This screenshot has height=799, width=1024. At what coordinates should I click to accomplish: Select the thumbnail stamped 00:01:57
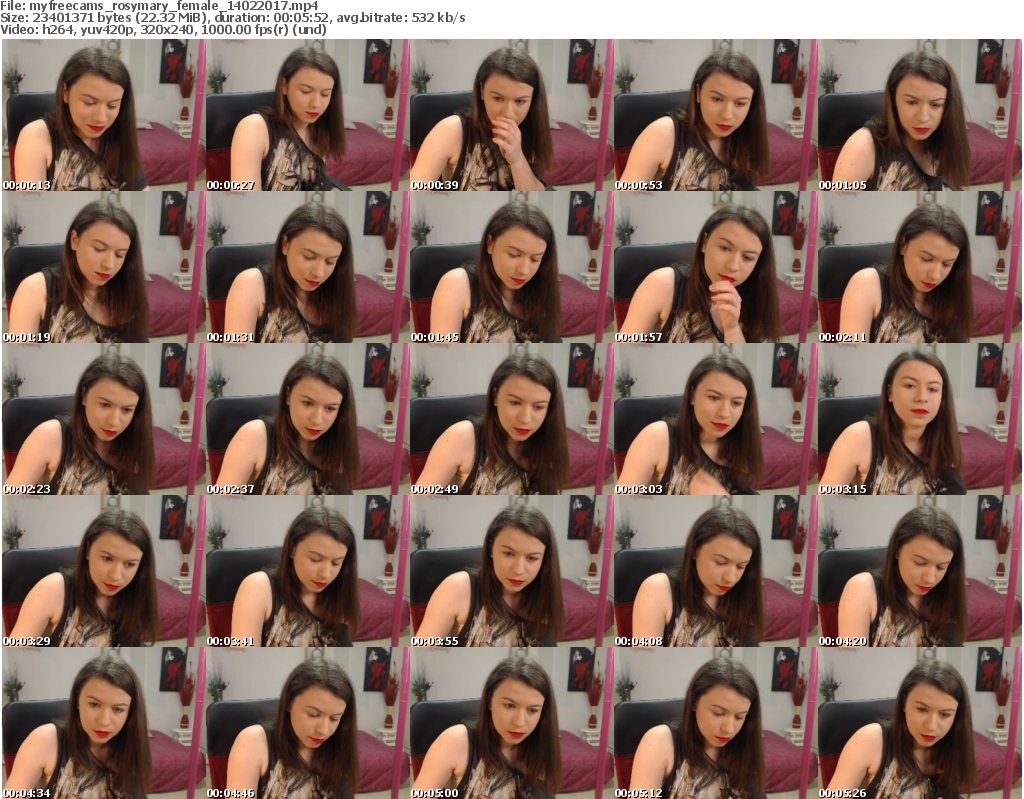715,267
